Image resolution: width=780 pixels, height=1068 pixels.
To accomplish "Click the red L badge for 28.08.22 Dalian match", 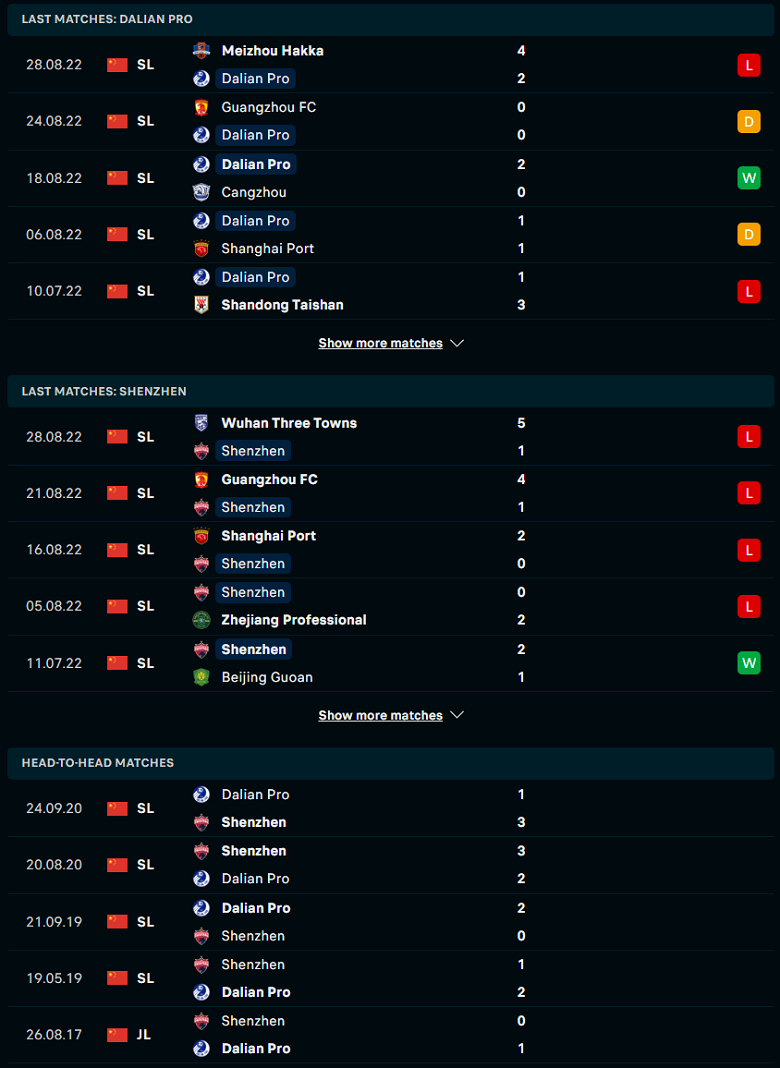I will coord(749,65).
